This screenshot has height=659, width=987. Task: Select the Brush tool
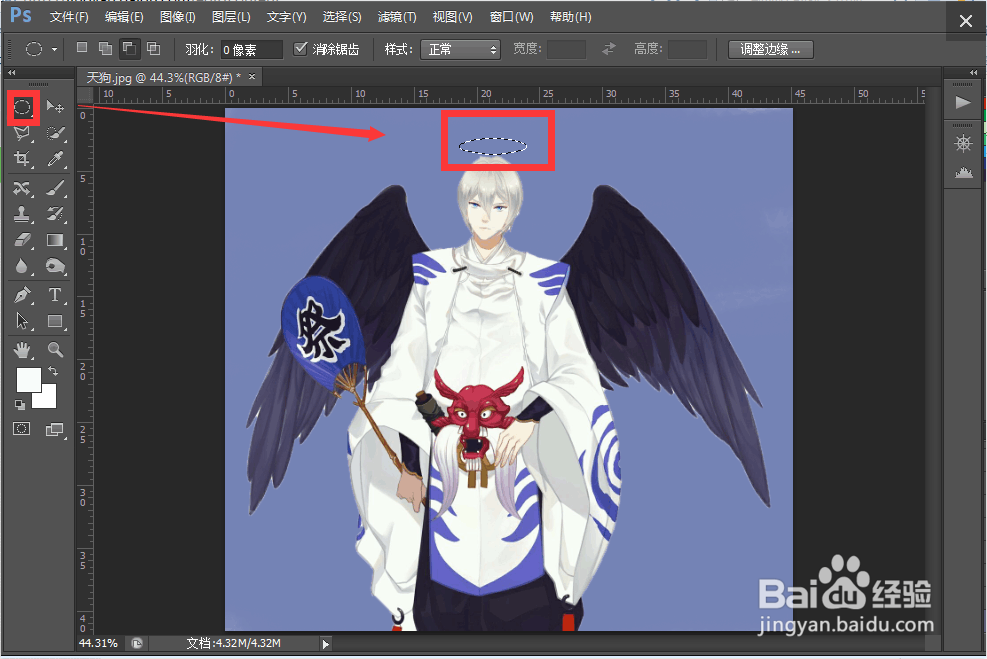(x=55, y=188)
